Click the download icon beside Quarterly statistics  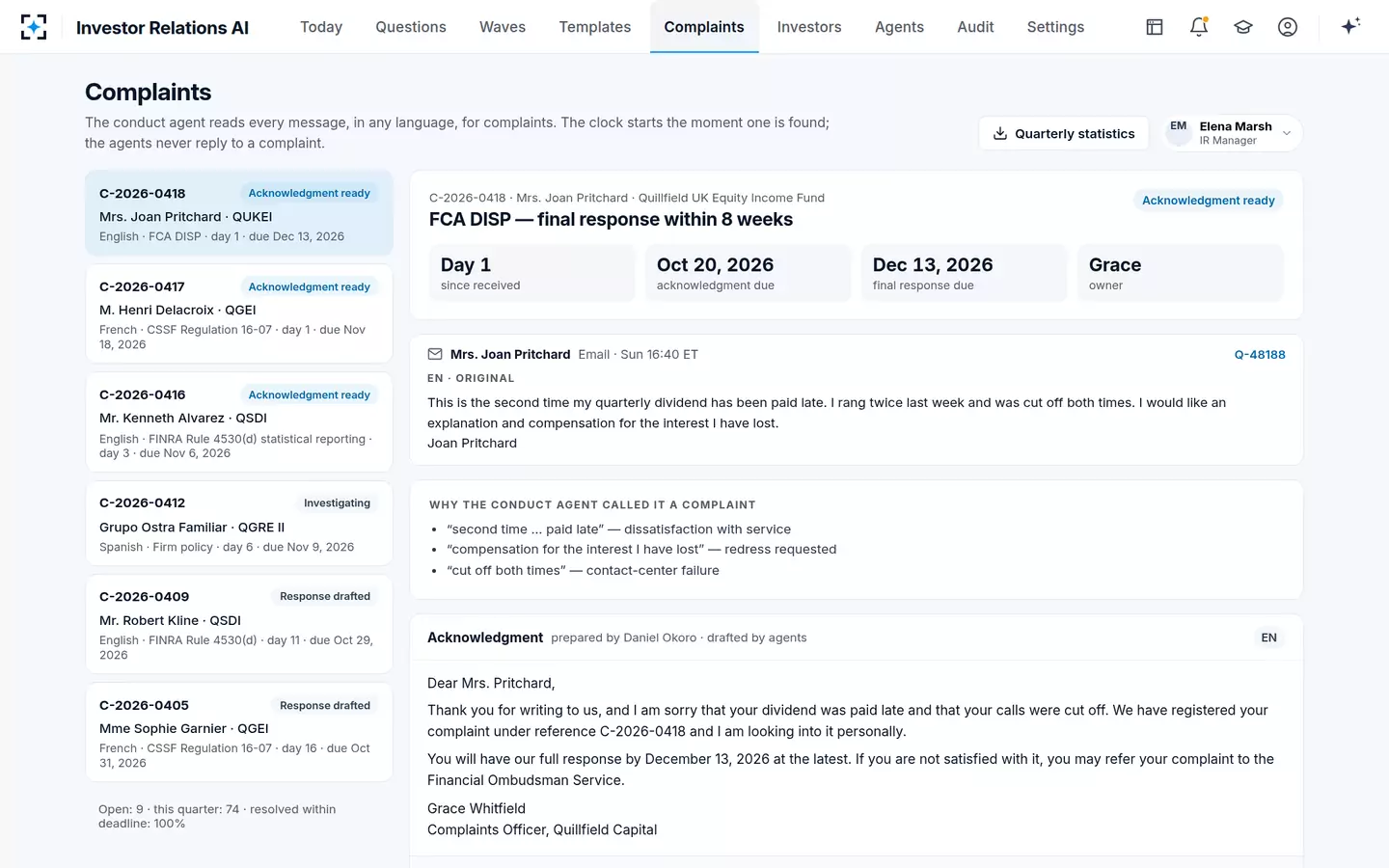[1000, 134]
